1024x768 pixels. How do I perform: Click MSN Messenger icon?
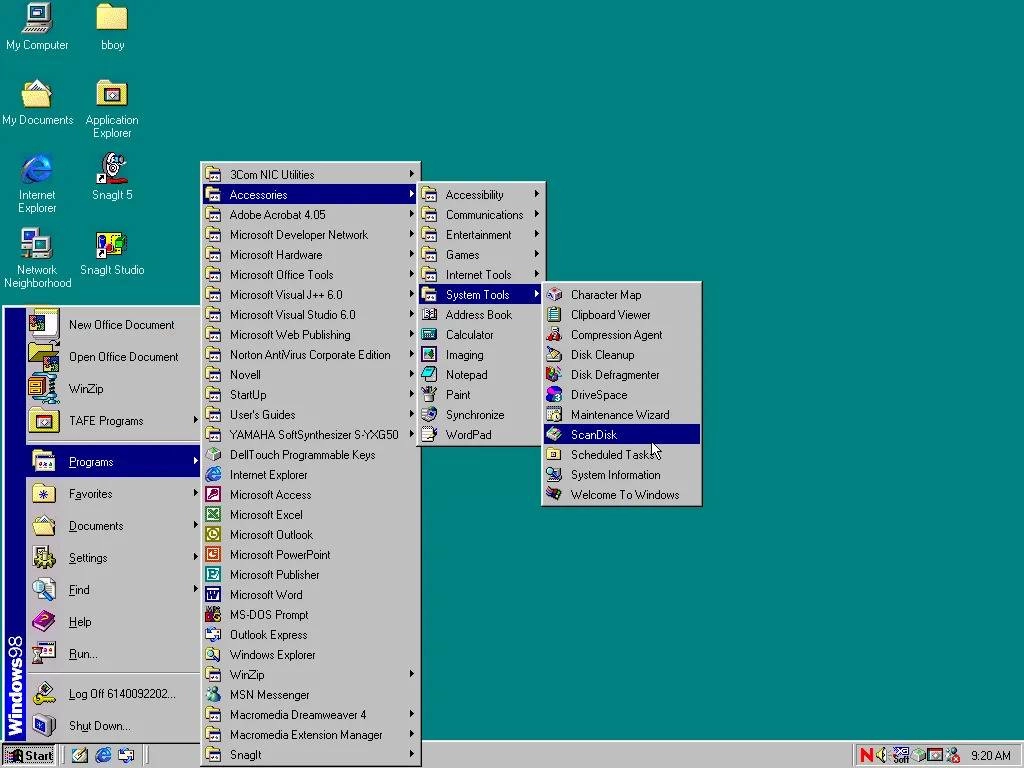213,694
